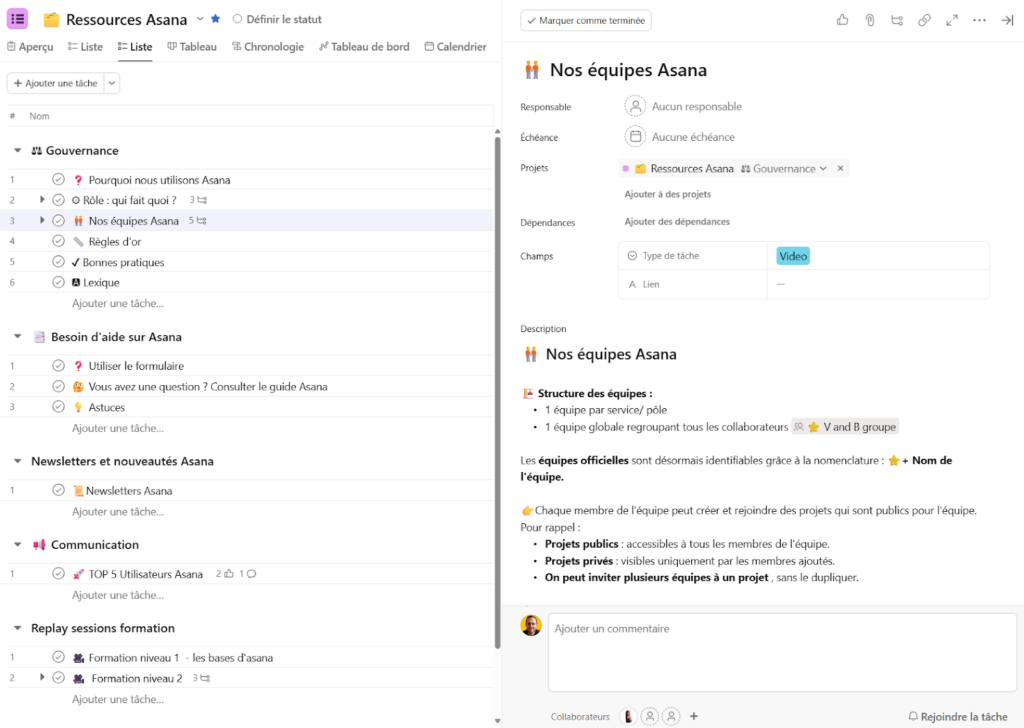The image size is (1024, 728).
Task: Open the three-dot more actions menu
Action: pos(979,20)
